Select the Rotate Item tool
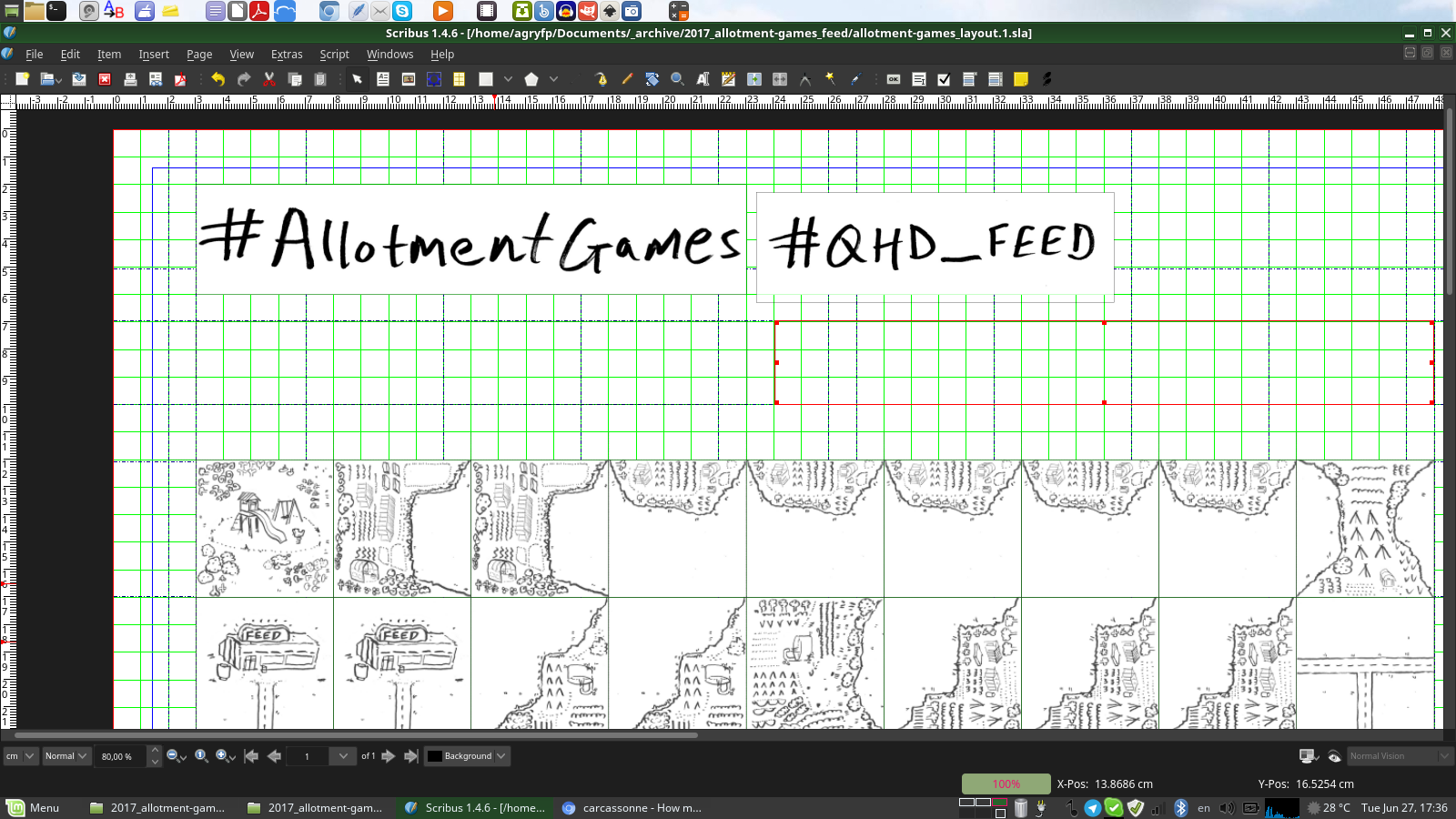 (652, 79)
